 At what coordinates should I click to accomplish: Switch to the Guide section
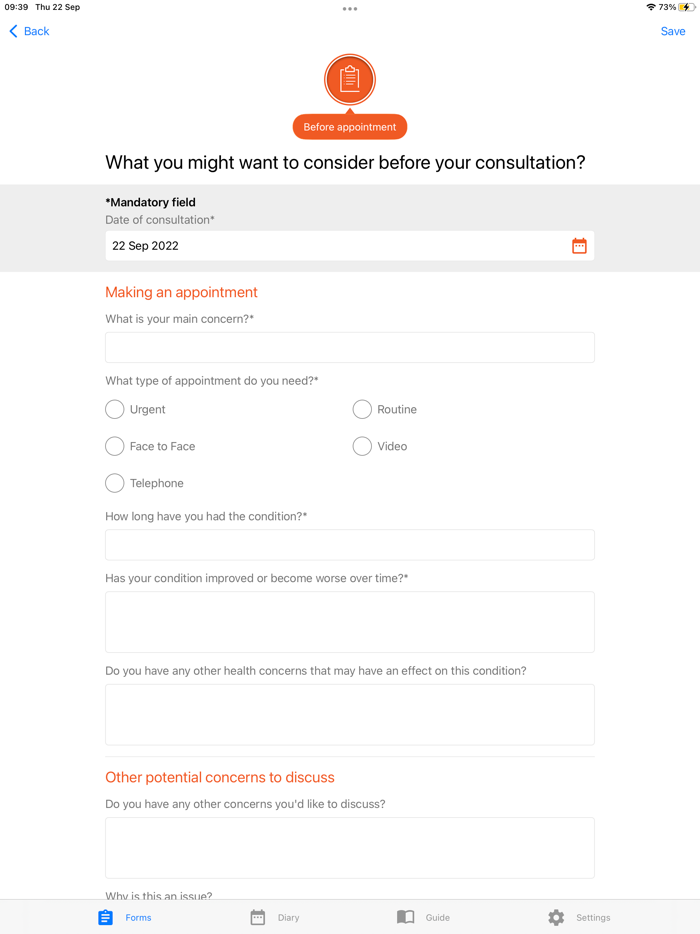(x=424, y=917)
